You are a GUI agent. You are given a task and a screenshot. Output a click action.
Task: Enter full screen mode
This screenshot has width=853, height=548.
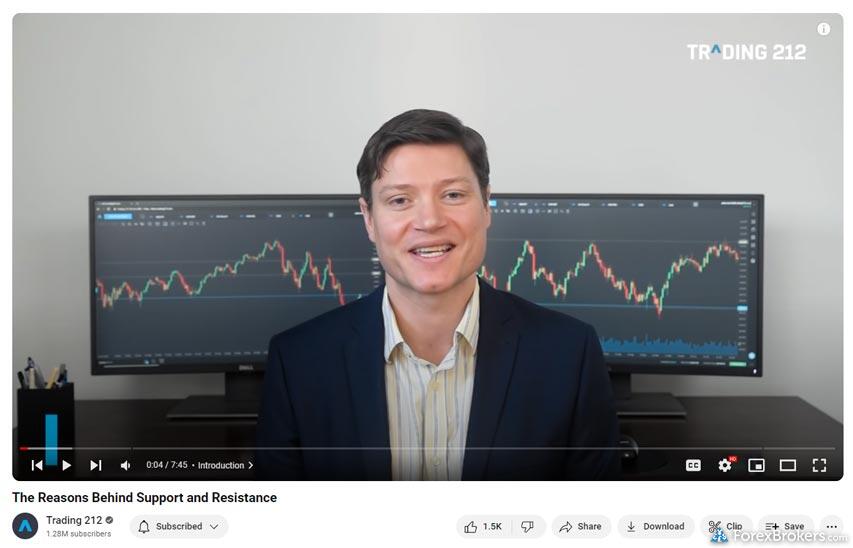[819, 465]
